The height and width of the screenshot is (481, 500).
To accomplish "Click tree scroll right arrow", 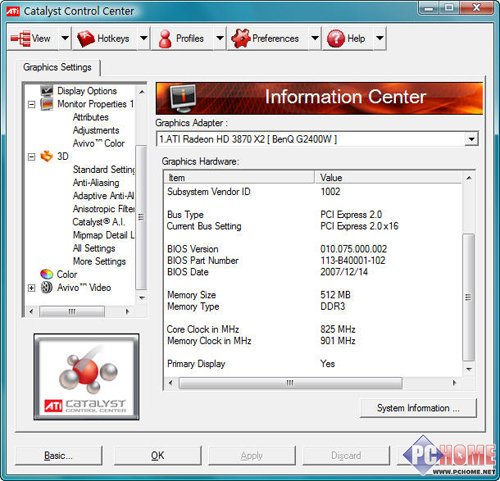I will point(127,312).
